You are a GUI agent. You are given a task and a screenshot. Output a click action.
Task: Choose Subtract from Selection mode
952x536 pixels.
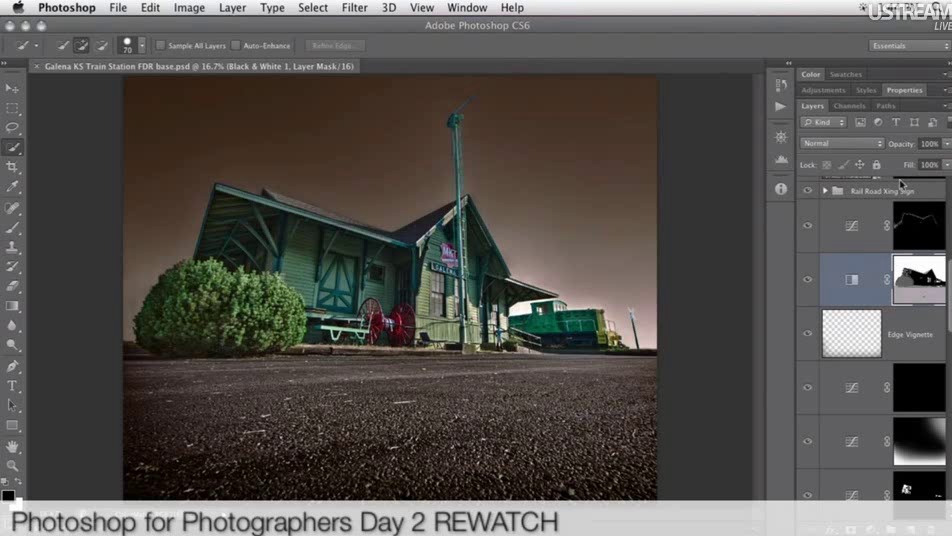[101, 46]
